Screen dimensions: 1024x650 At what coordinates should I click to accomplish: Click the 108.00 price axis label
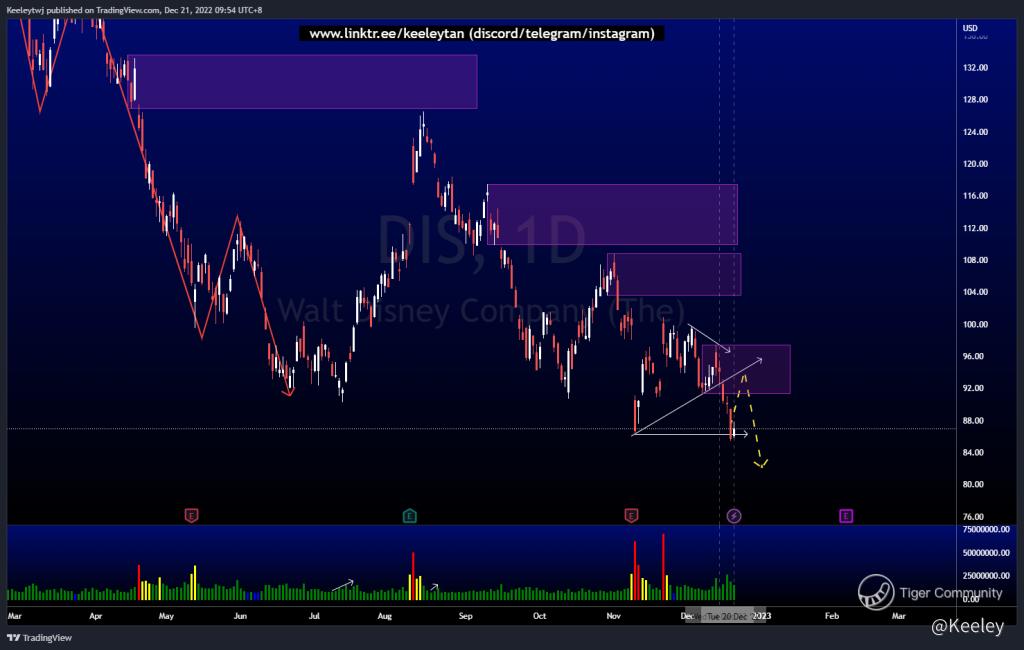975,260
